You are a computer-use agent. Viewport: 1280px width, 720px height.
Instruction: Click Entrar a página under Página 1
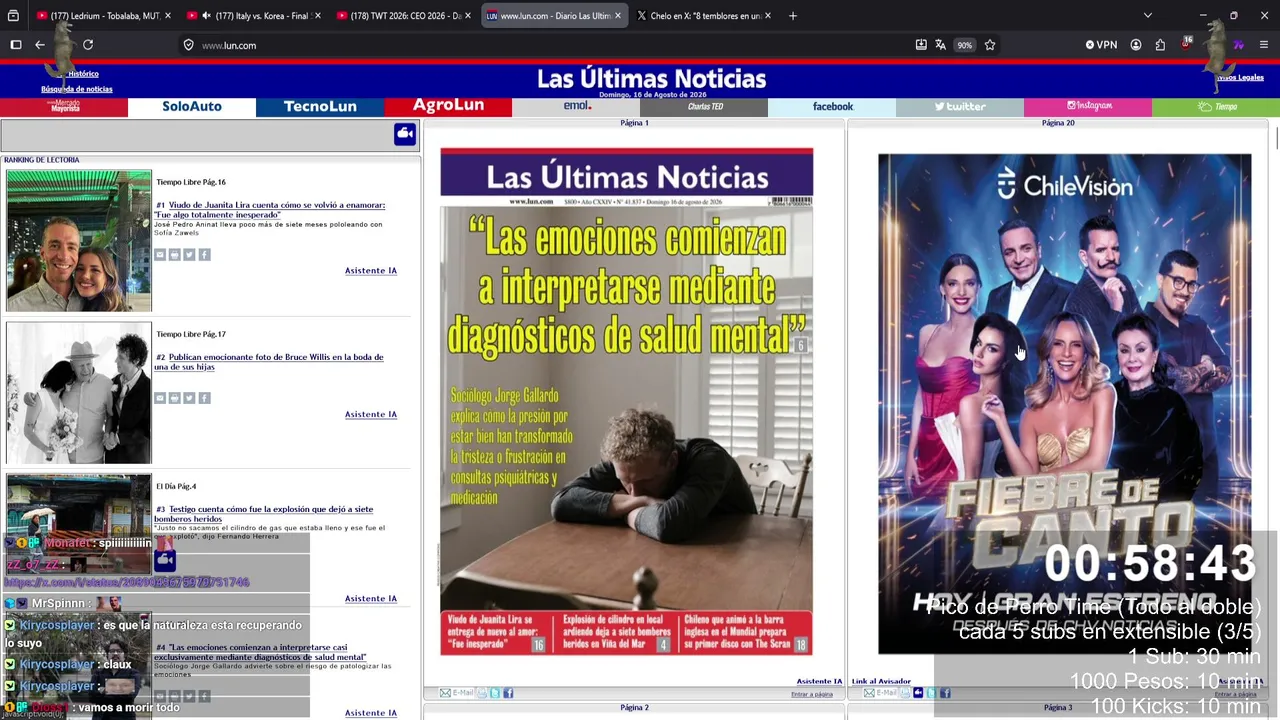click(x=812, y=694)
